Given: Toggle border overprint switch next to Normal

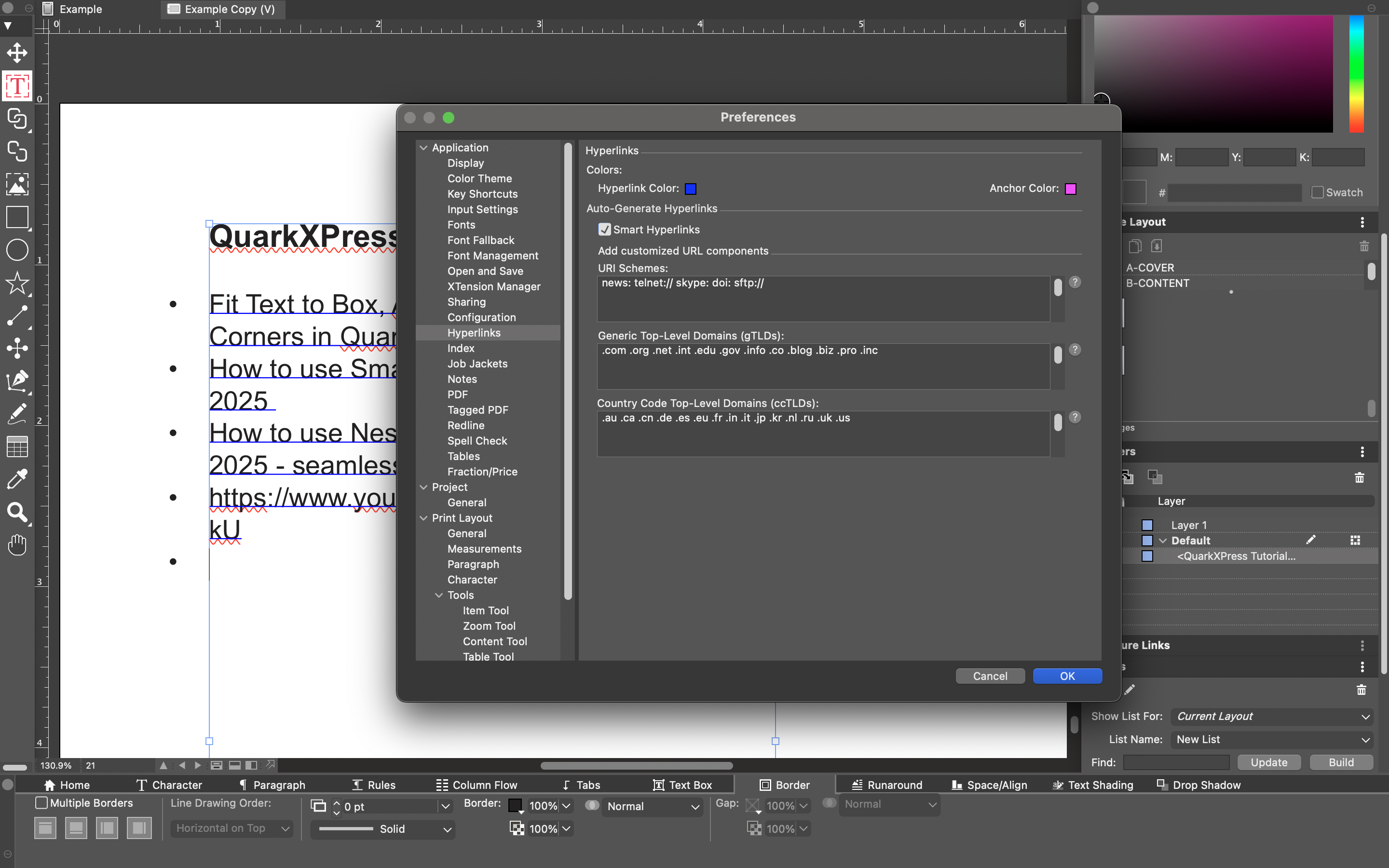Looking at the screenshot, I should (x=592, y=805).
